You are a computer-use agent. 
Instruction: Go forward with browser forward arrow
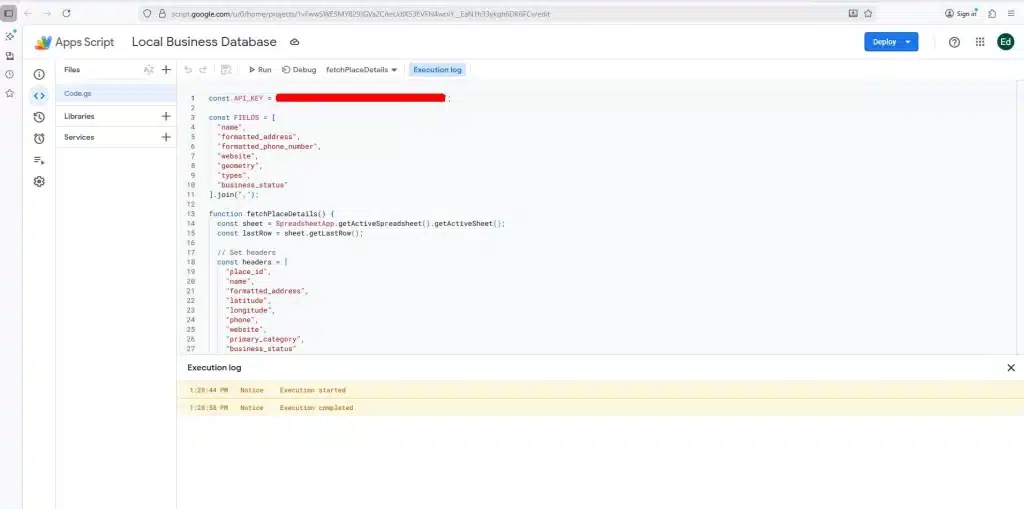pos(47,13)
